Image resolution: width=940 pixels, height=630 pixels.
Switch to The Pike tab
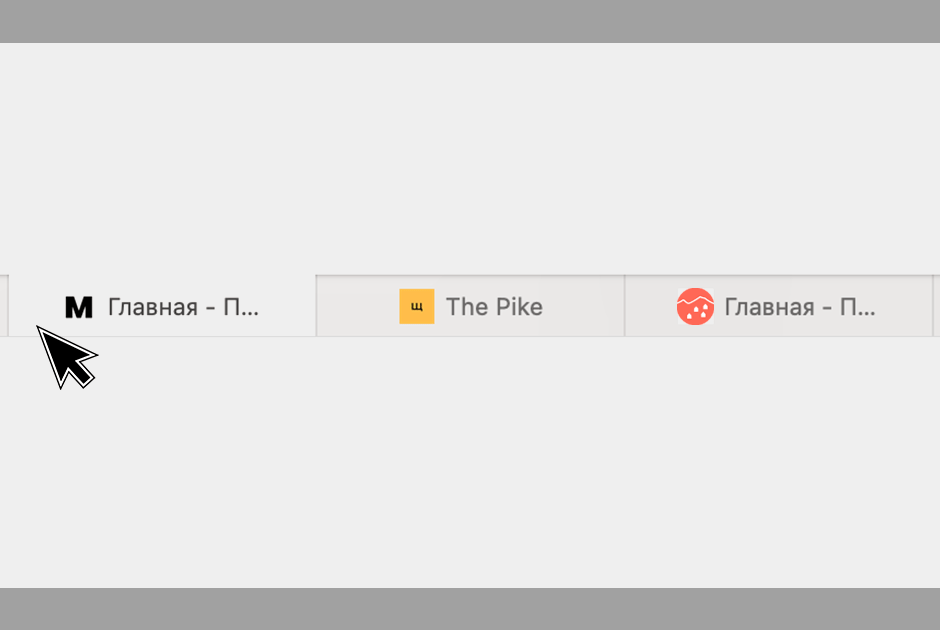coord(471,306)
